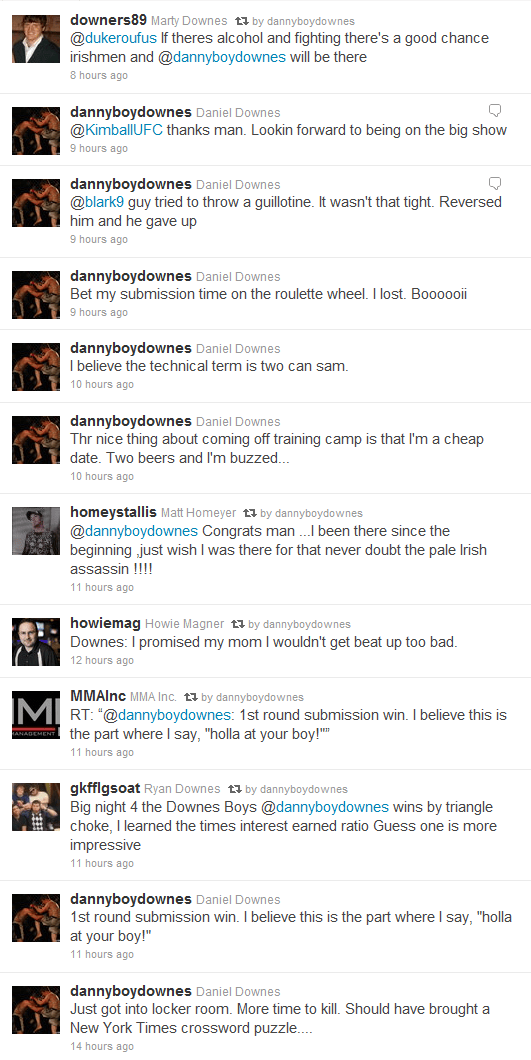Open the MMAInc logo avatar
The width and height of the screenshot is (531, 1060).
click(36, 715)
